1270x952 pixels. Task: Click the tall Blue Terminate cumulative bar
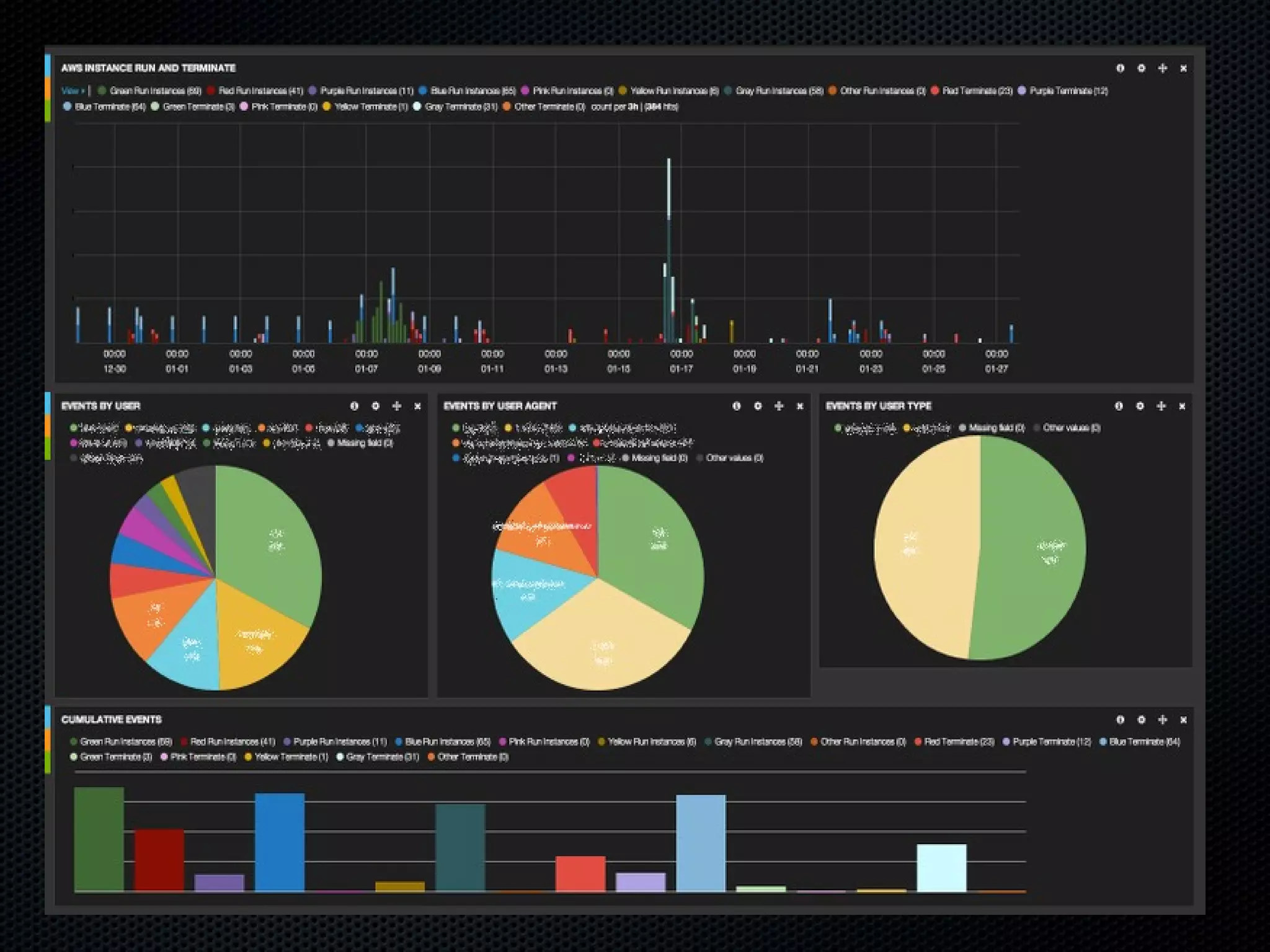701,843
